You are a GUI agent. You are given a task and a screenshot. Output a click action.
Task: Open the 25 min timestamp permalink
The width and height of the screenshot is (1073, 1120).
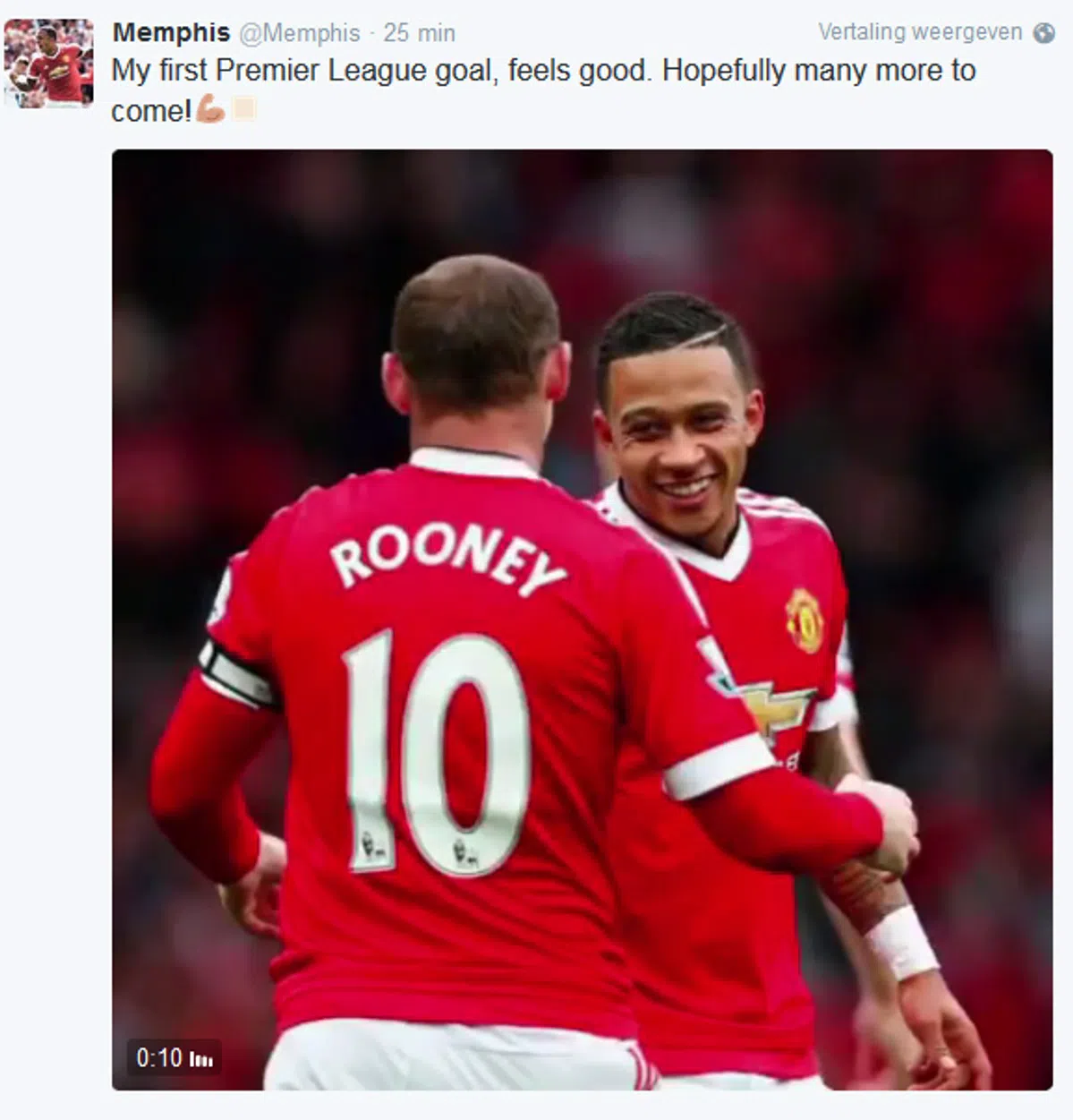tap(419, 33)
